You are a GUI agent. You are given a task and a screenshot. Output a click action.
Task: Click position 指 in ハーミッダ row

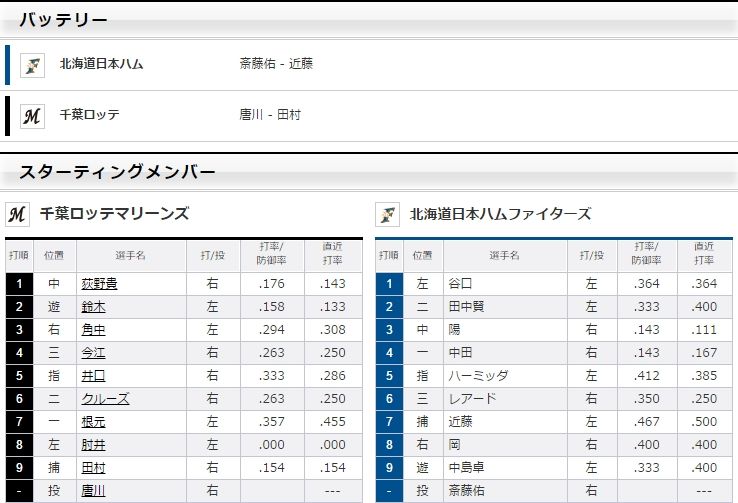click(422, 376)
